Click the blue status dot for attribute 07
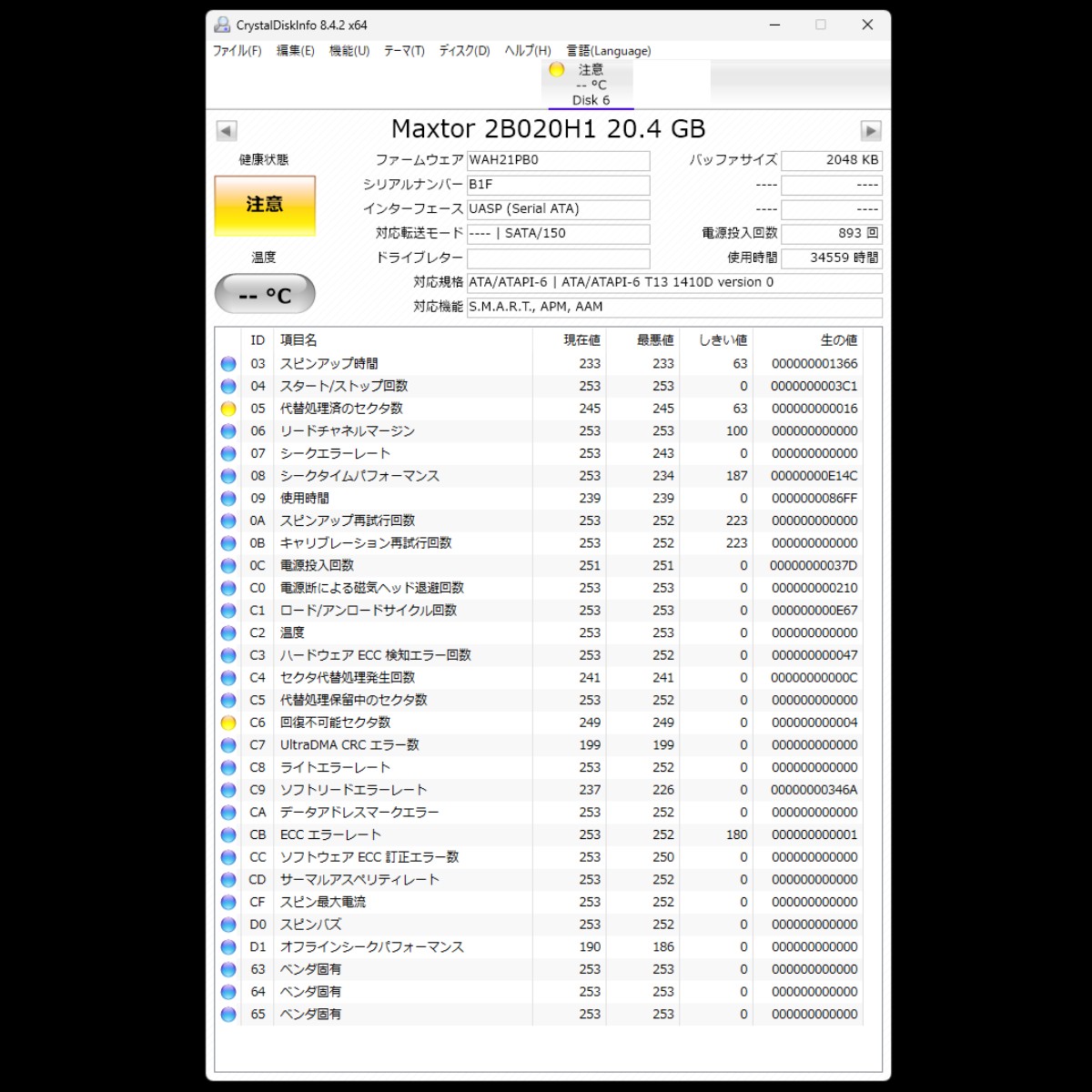The height and width of the screenshot is (1092, 1092). (228, 453)
